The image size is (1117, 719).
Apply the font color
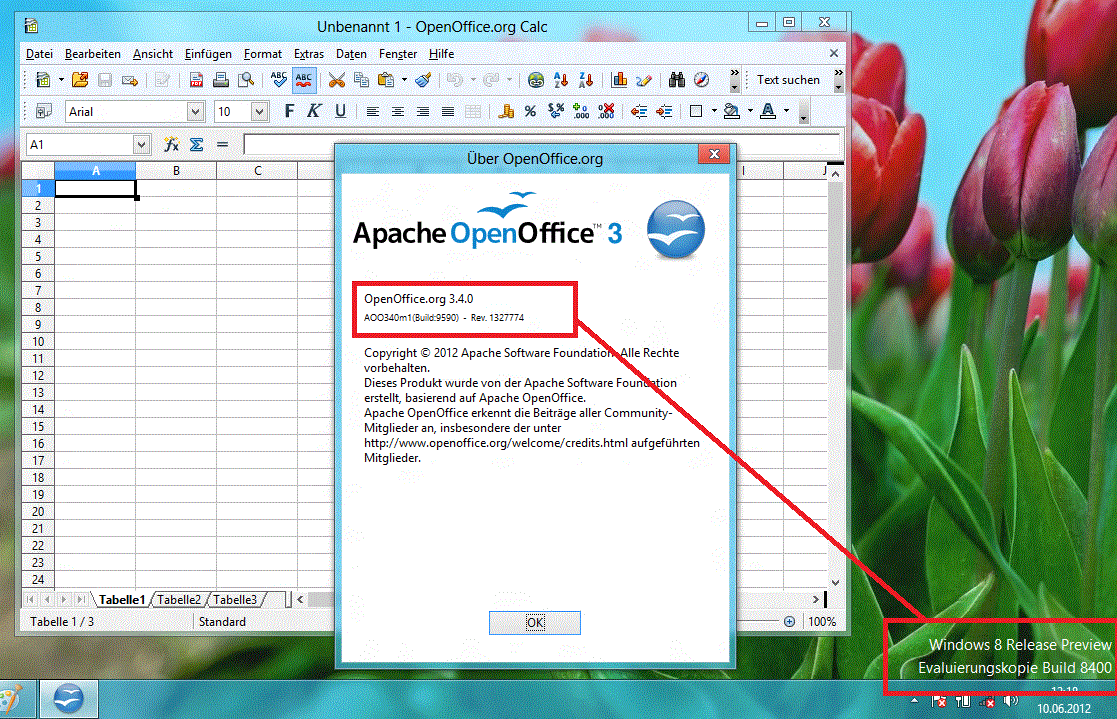[768, 111]
